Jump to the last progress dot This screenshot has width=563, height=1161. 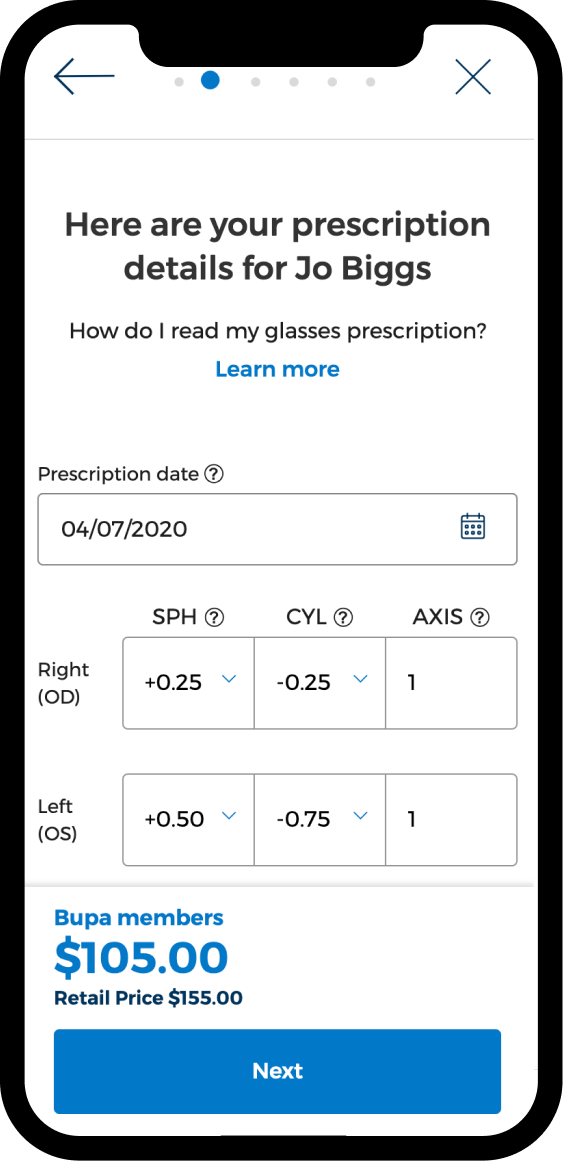click(x=370, y=81)
